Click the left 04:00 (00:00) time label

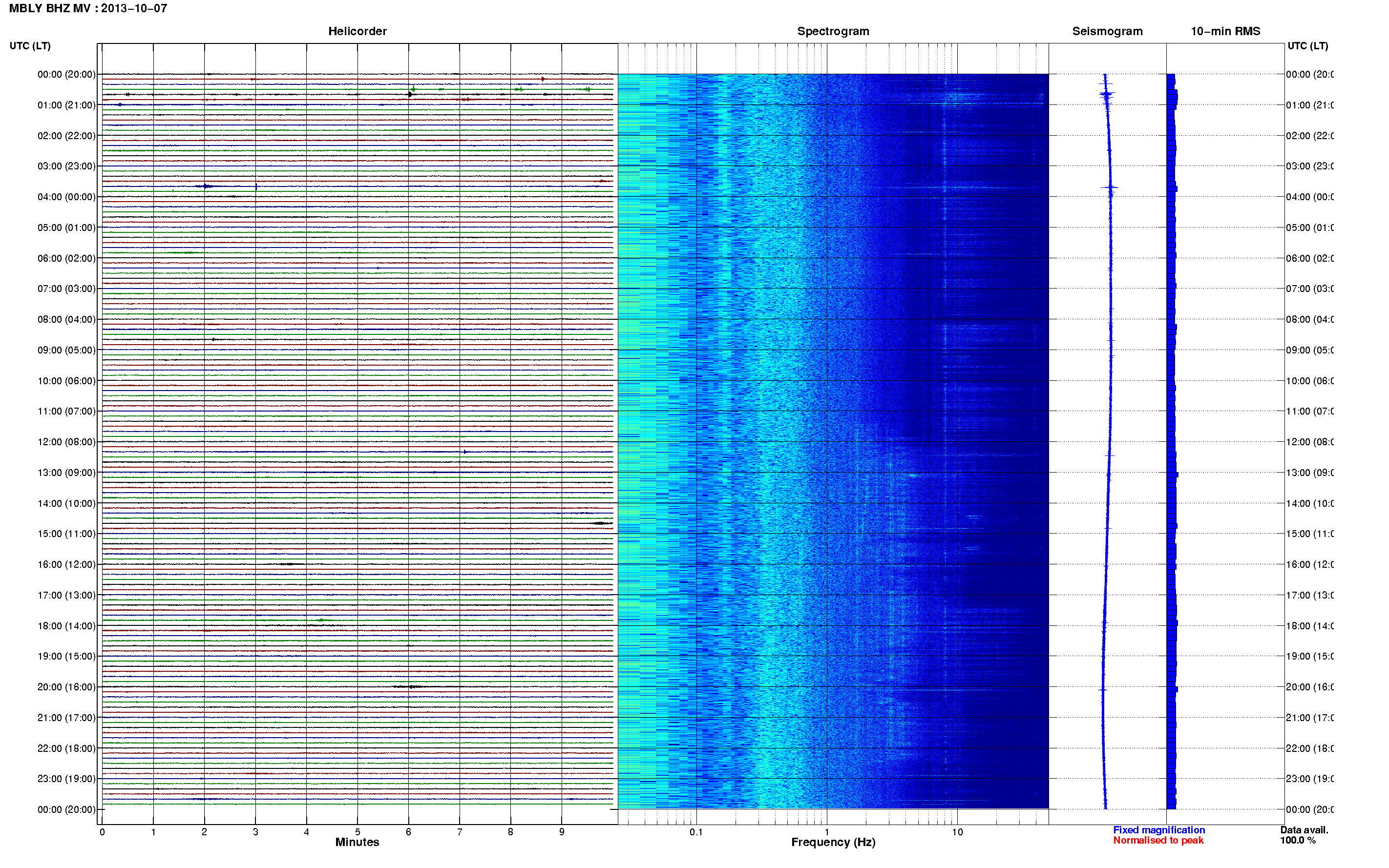[x=66, y=197]
